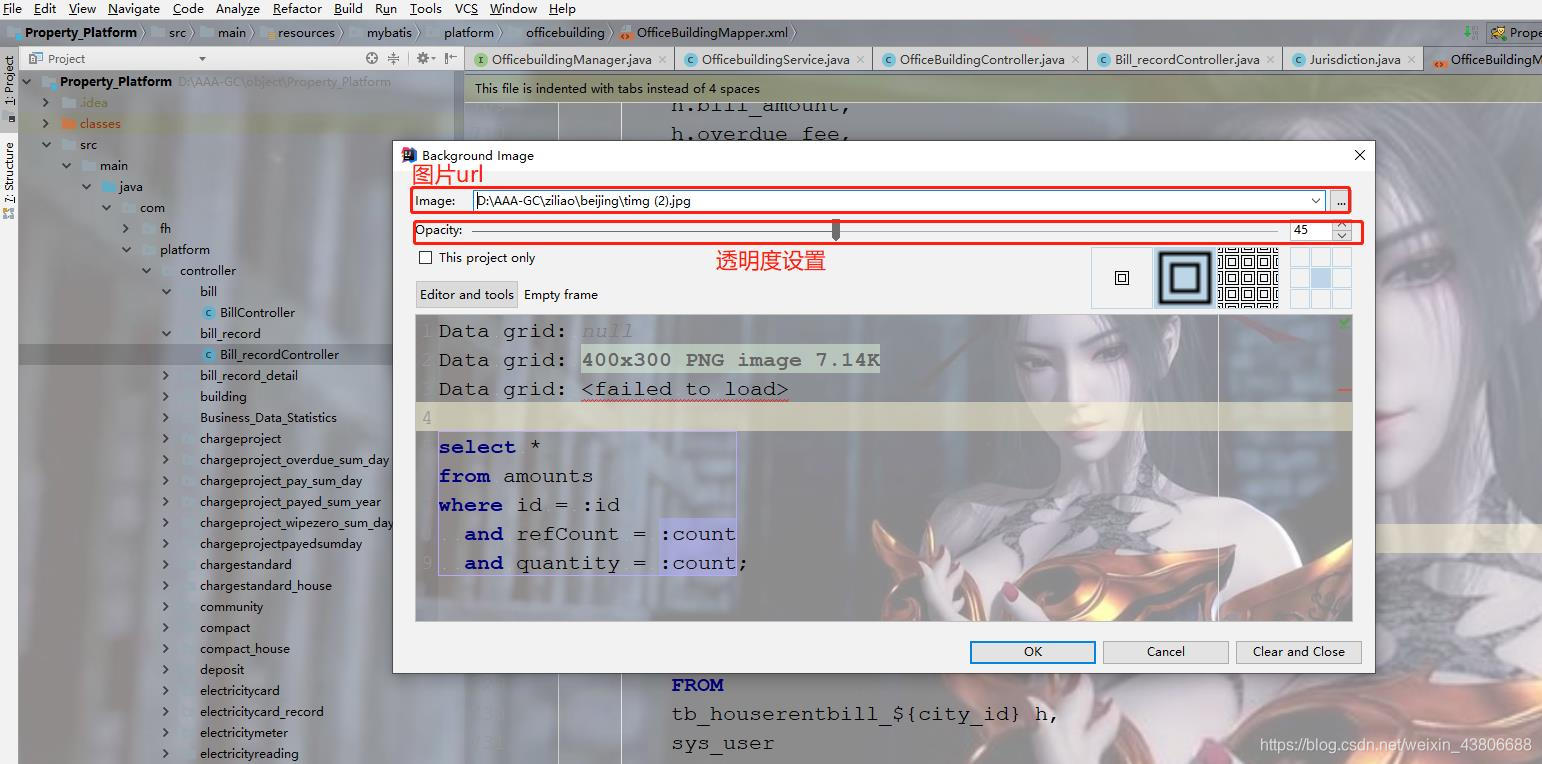Viewport: 1542px width, 764px height.
Task: Select the scale-to-fill image mode icon
Action: (x=1184, y=278)
